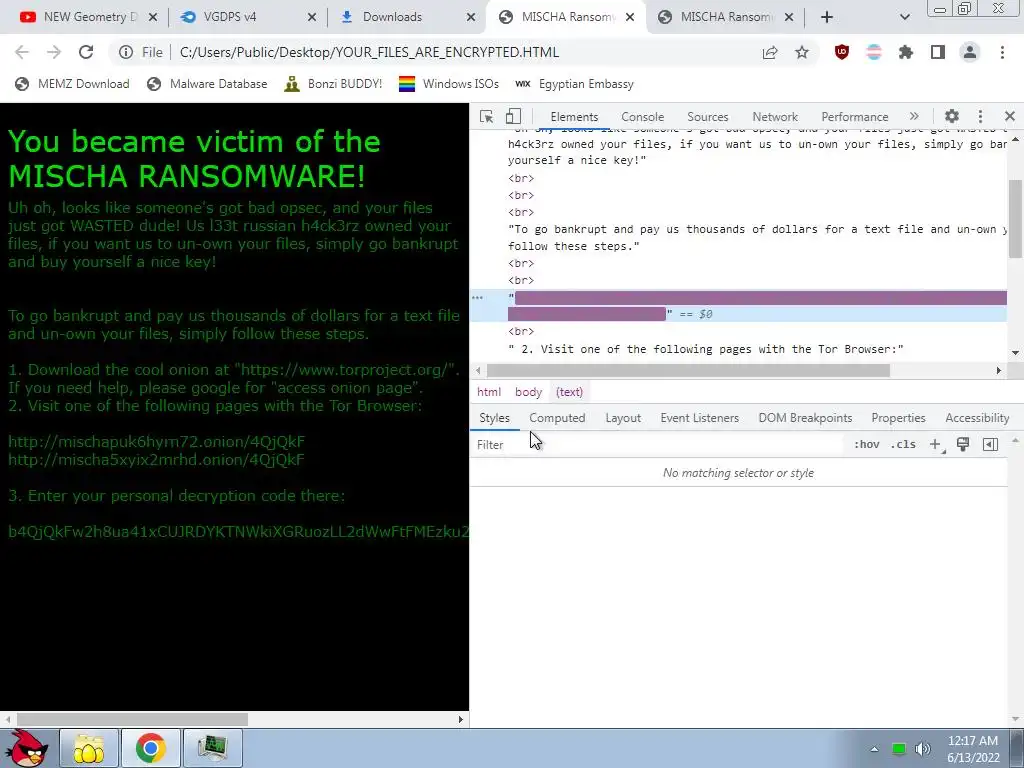The image size is (1024, 768).
Task: Switch to the Network tab
Action: [x=775, y=117]
